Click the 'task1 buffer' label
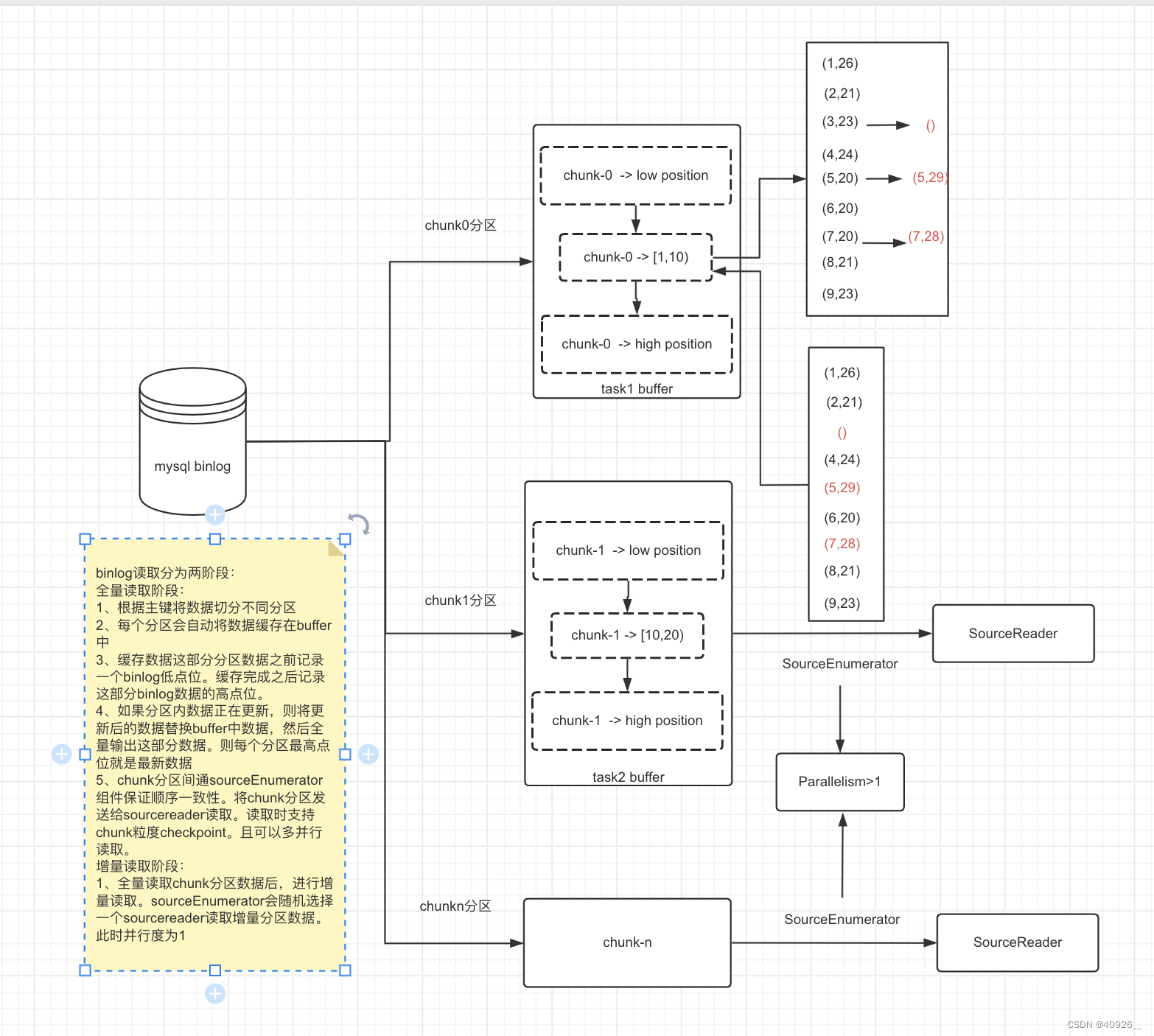The height and width of the screenshot is (1036, 1154). tap(637, 388)
